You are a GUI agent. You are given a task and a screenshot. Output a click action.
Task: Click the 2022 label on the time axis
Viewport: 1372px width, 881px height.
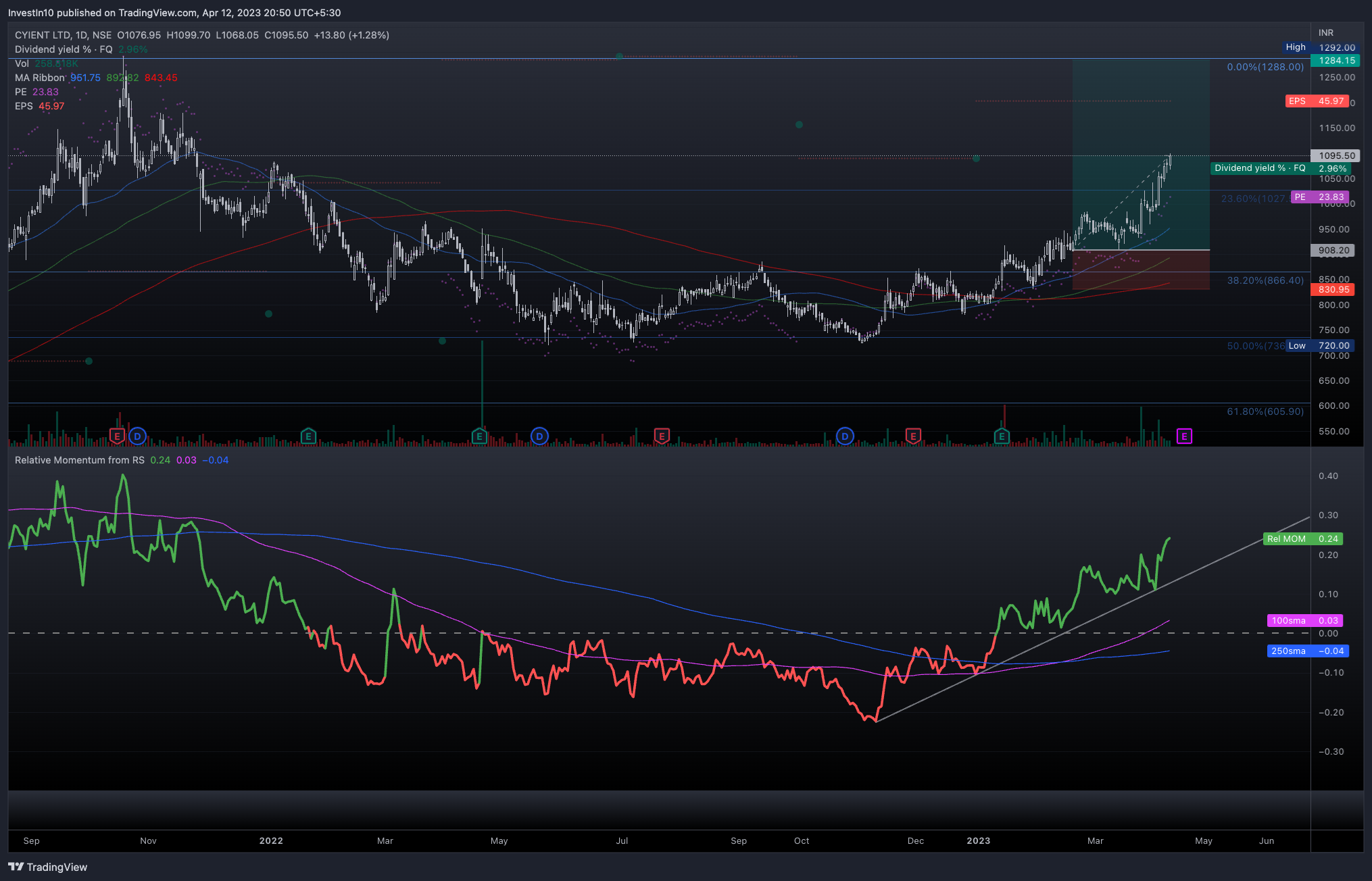tap(271, 840)
